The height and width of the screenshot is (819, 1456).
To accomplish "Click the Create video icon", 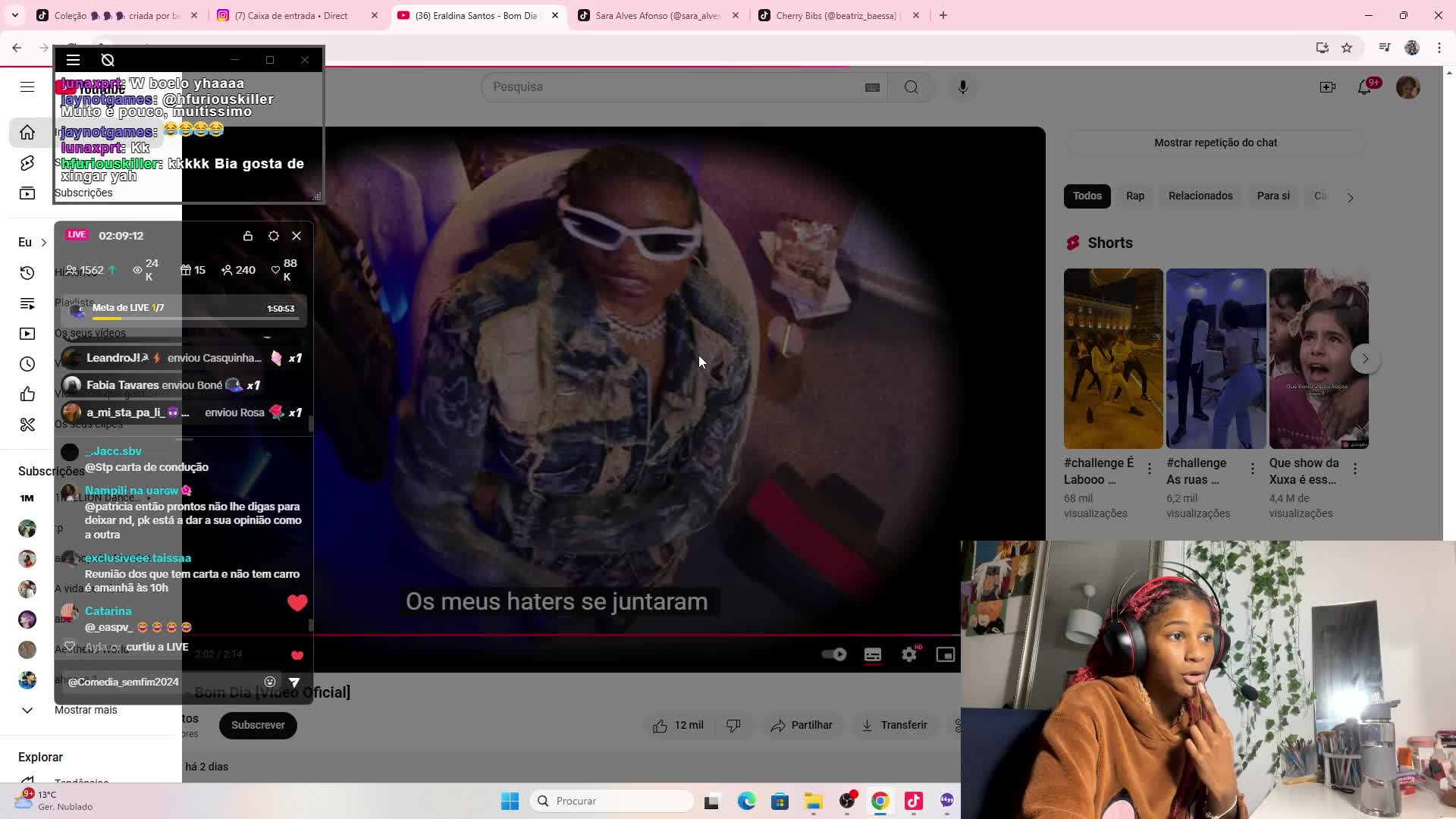I will coord(1328,87).
